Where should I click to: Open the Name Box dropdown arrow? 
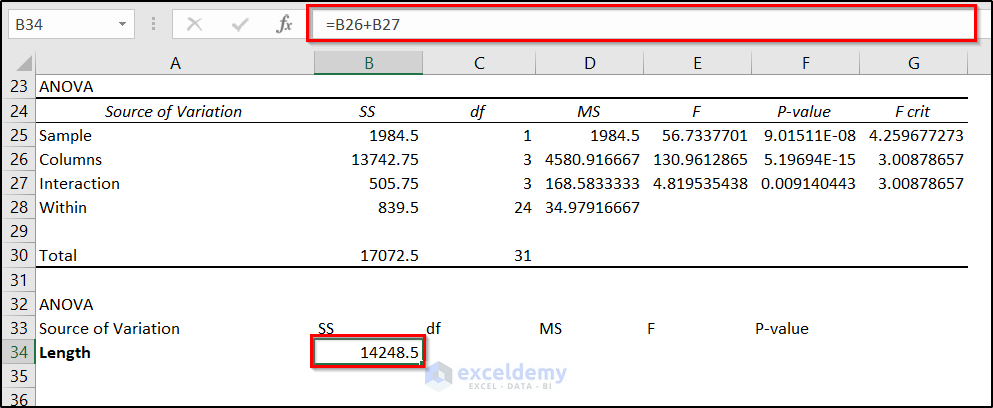tap(122, 25)
